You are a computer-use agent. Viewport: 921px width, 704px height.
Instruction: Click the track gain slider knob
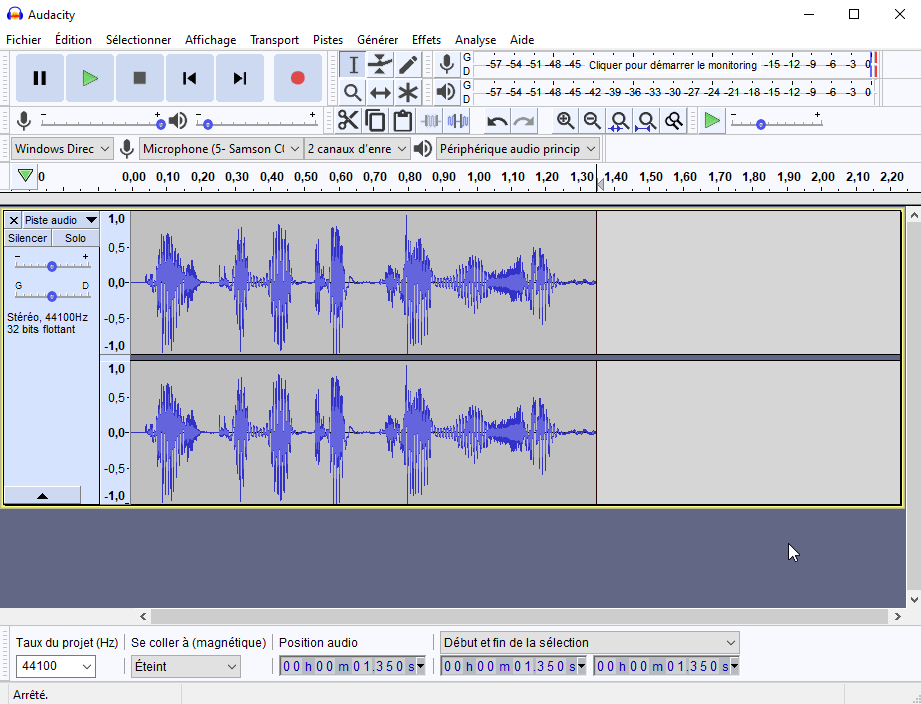pyautogui.click(x=52, y=266)
